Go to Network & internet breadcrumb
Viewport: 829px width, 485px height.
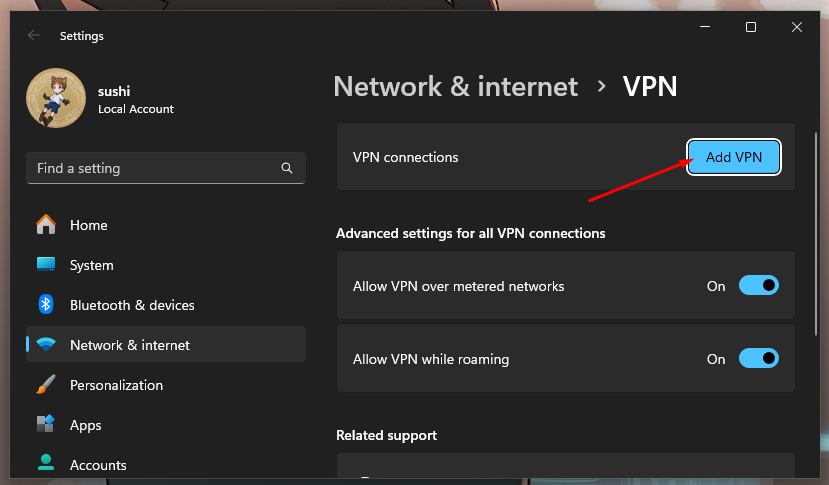(455, 87)
